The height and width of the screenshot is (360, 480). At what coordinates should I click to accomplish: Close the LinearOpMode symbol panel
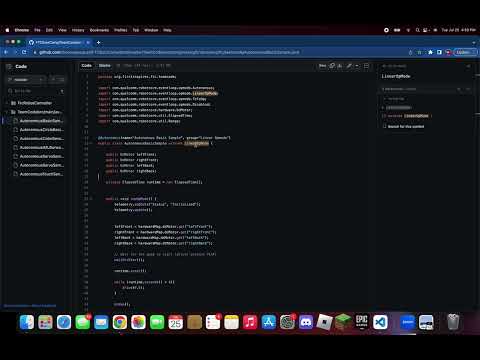[468, 66]
